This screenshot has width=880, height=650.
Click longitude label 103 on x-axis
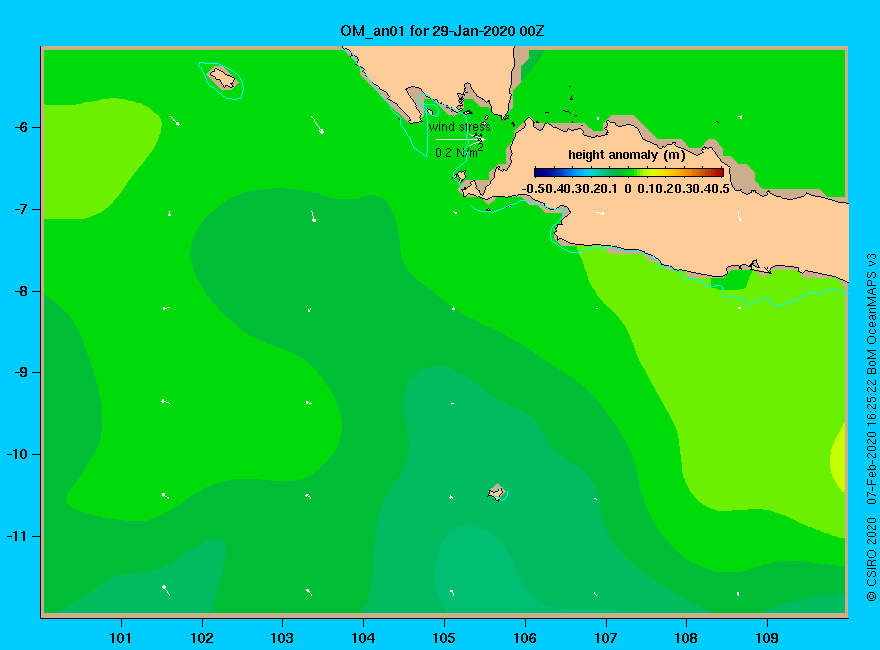pos(282,638)
